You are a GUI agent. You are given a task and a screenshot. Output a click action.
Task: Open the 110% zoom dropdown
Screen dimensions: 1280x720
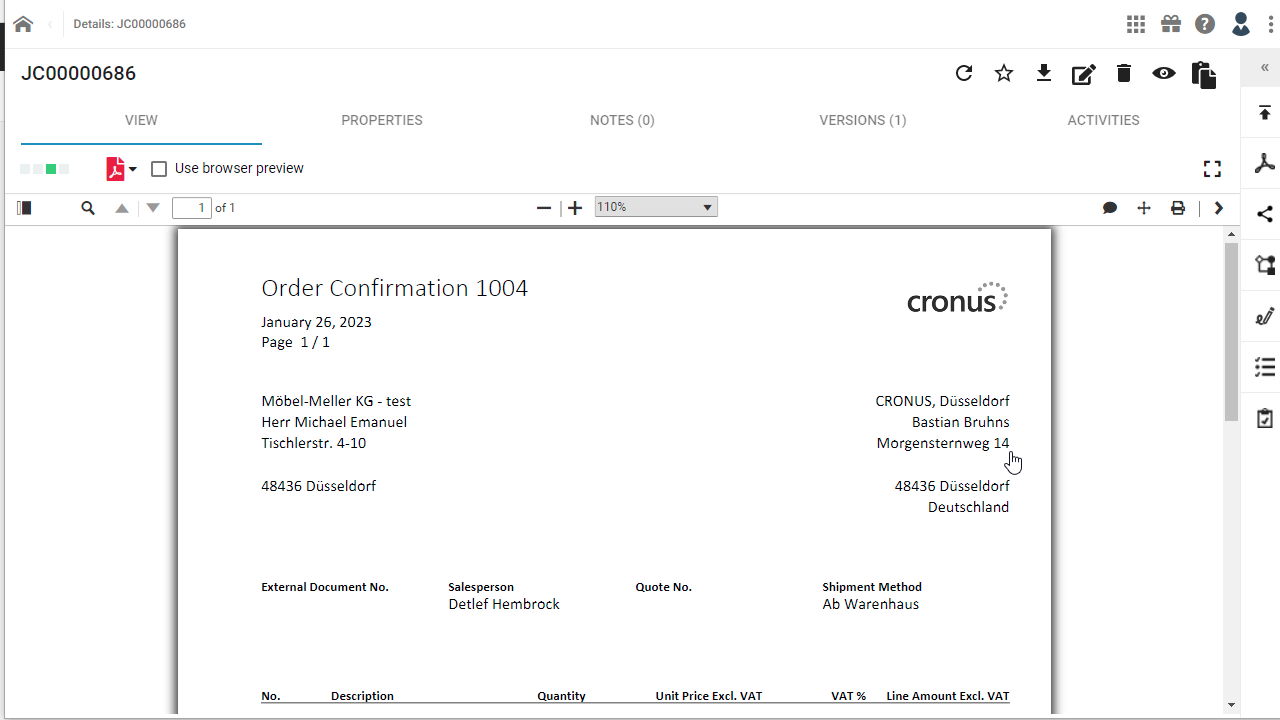pyautogui.click(x=656, y=207)
